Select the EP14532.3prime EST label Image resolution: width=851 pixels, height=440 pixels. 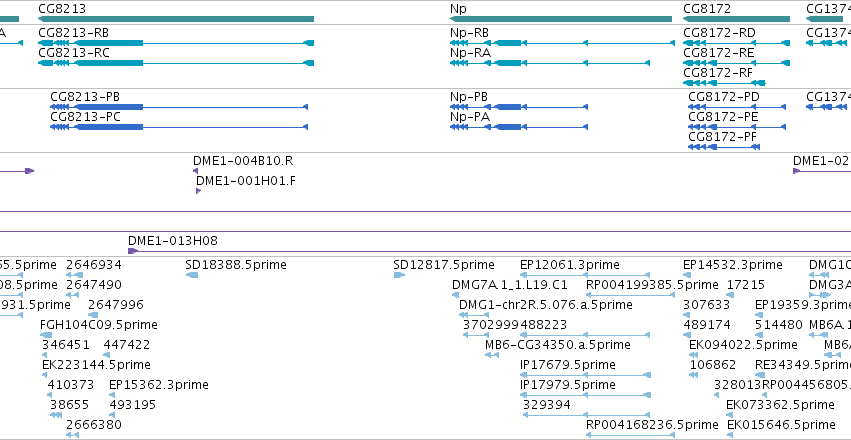[x=733, y=265]
